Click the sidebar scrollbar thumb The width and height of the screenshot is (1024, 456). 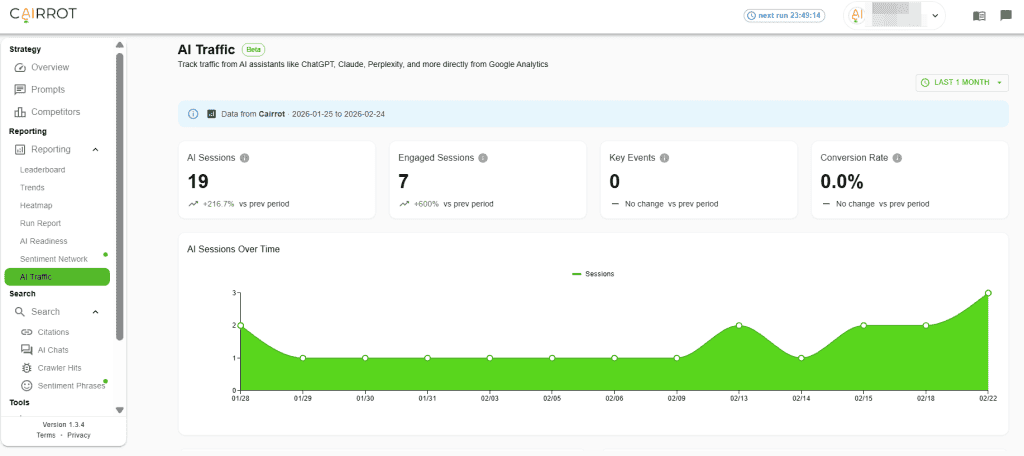coord(120,196)
